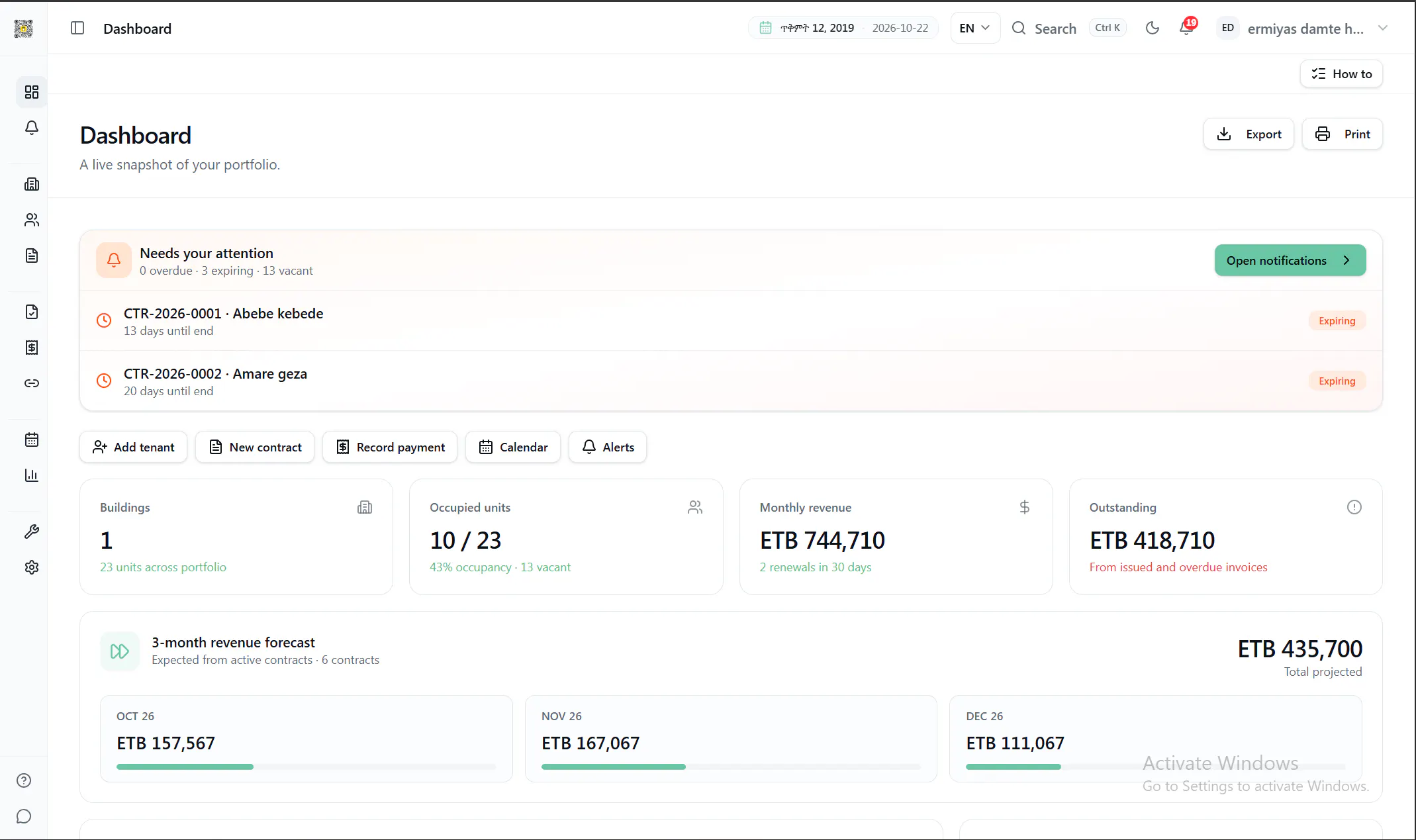The height and width of the screenshot is (840, 1416).
Task: Open the dashboard grid icon in sidebar
Action: pyautogui.click(x=32, y=92)
